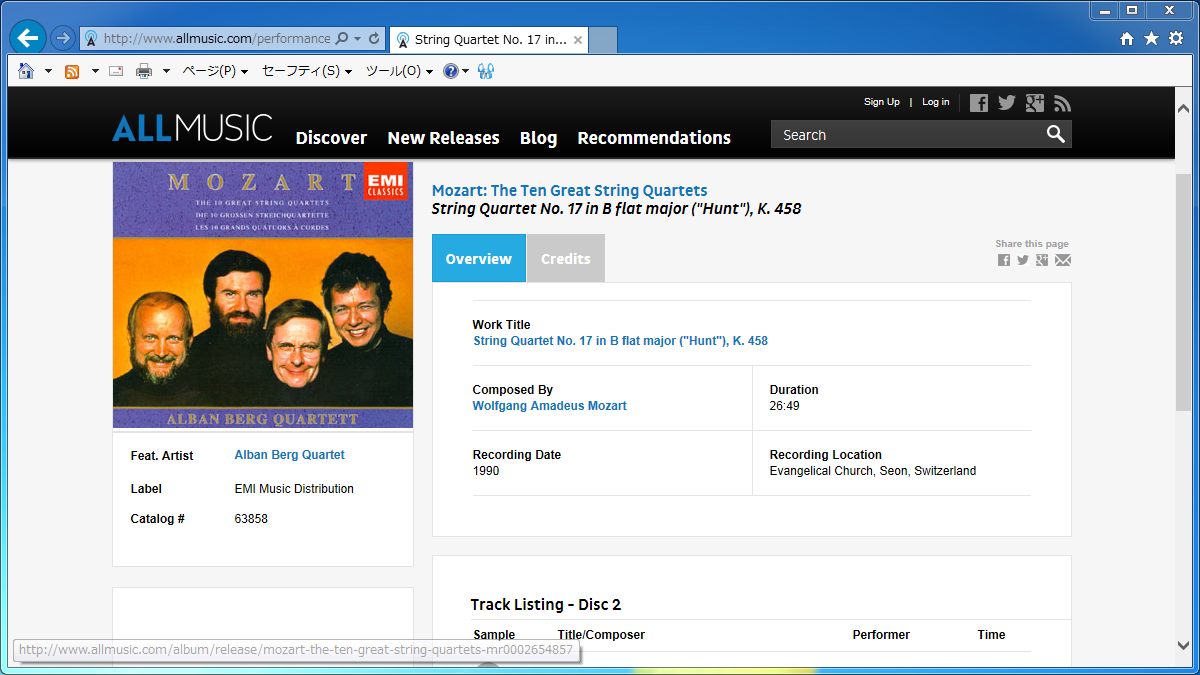Open the Work Title String Quartet No. 17 link
1200x675 pixels.
tap(620, 341)
